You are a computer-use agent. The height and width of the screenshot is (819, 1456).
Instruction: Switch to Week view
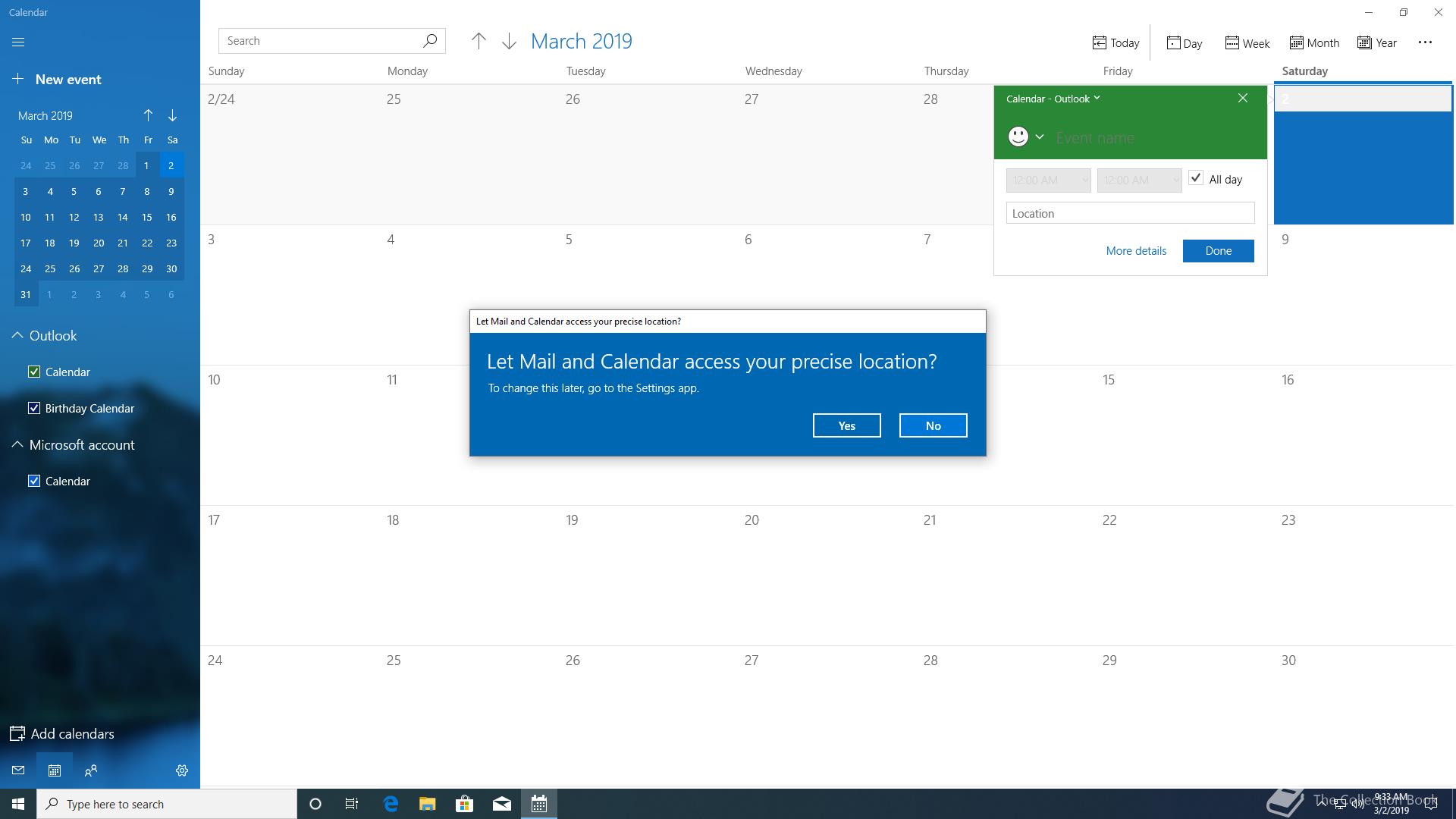[x=1247, y=43]
